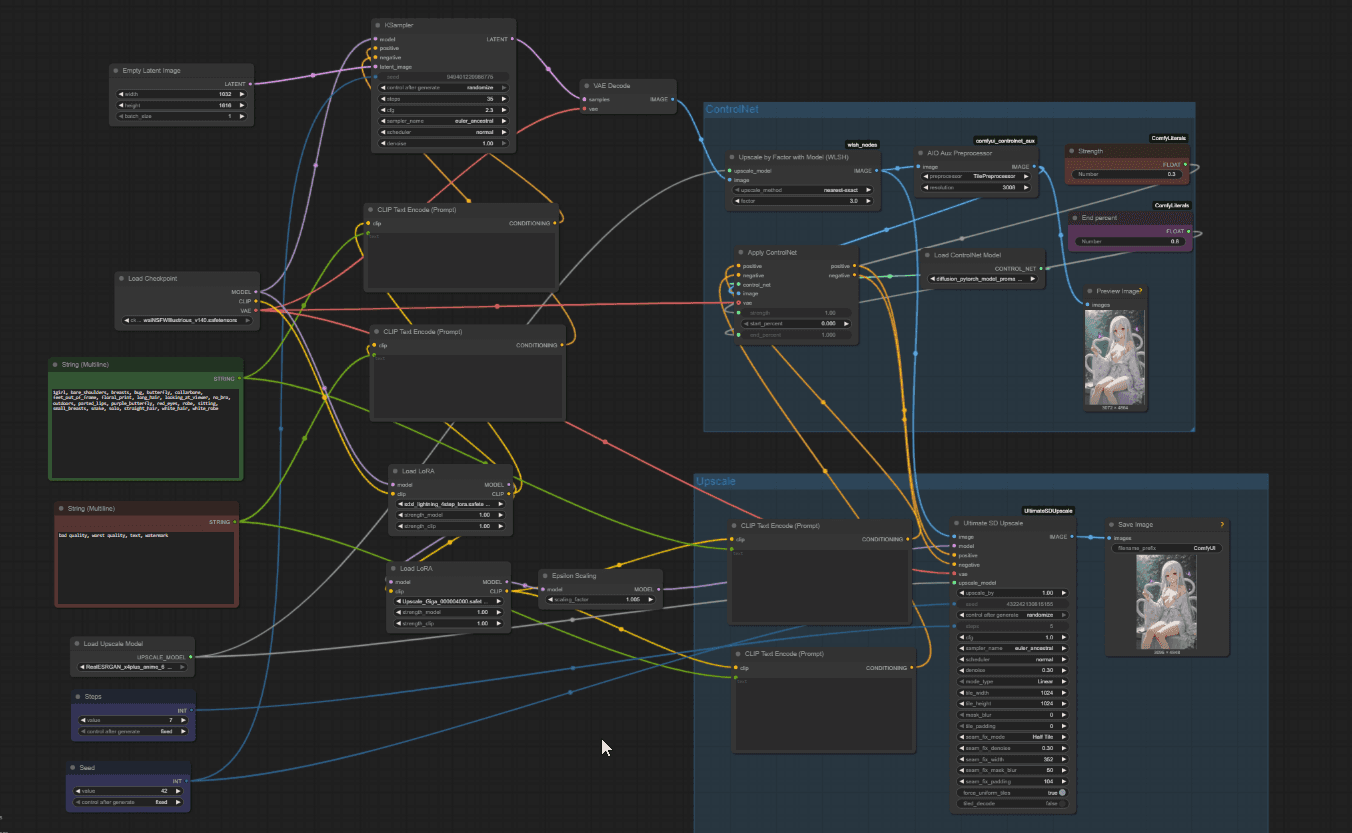Open the Load ControlNet Model file dropdown

click(983, 279)
